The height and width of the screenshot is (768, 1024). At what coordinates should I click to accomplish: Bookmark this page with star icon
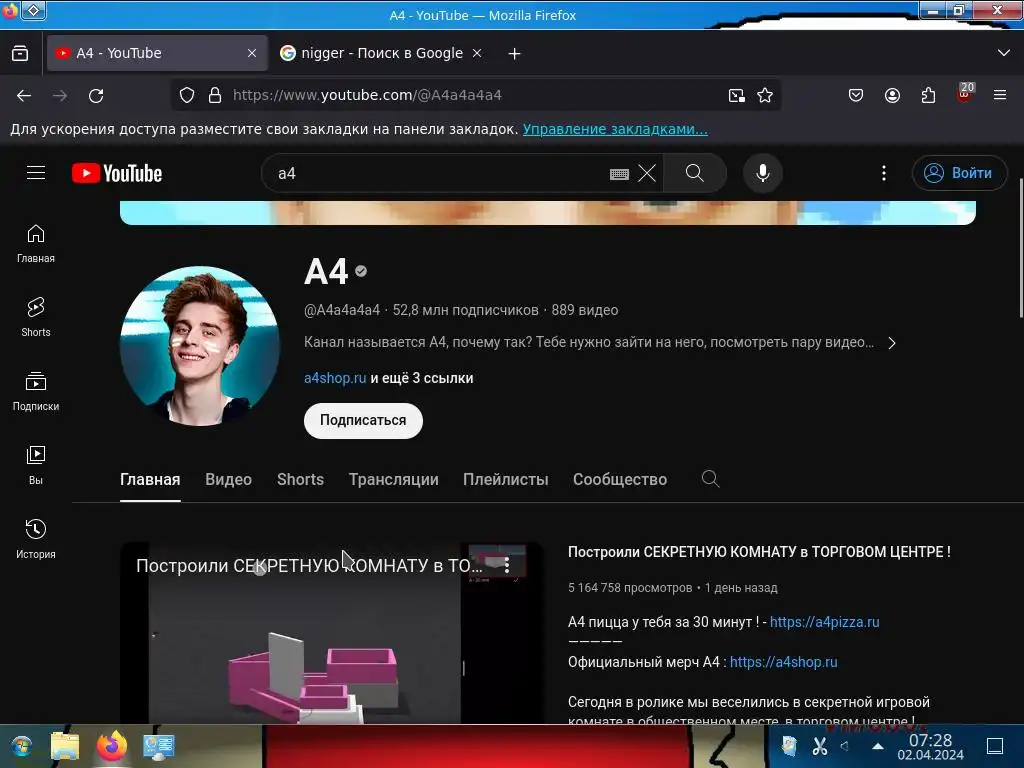tap(765, 95)
